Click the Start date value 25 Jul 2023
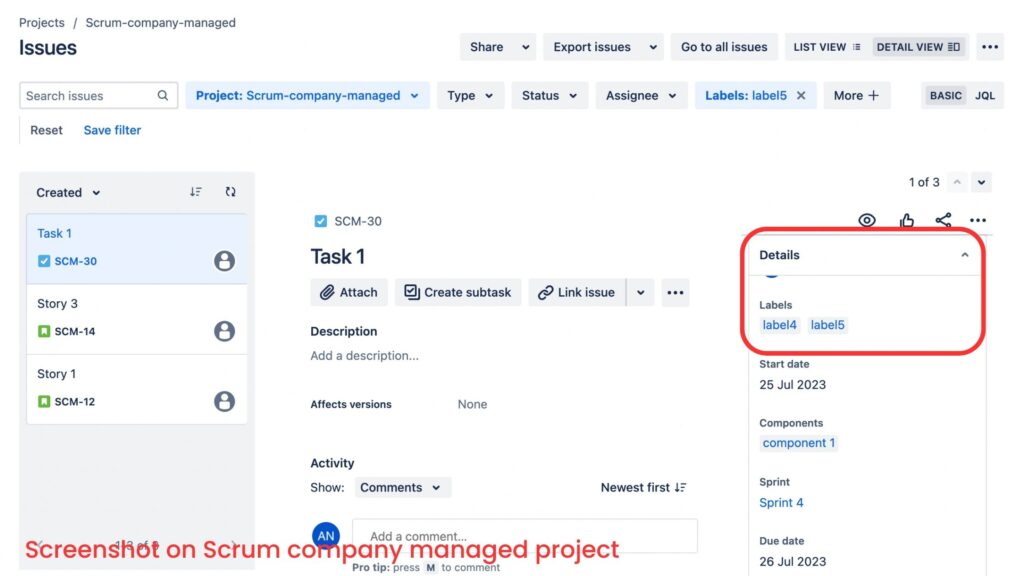Image resolution: width=1024 pixels, height=576 pixels. point(792,385)
